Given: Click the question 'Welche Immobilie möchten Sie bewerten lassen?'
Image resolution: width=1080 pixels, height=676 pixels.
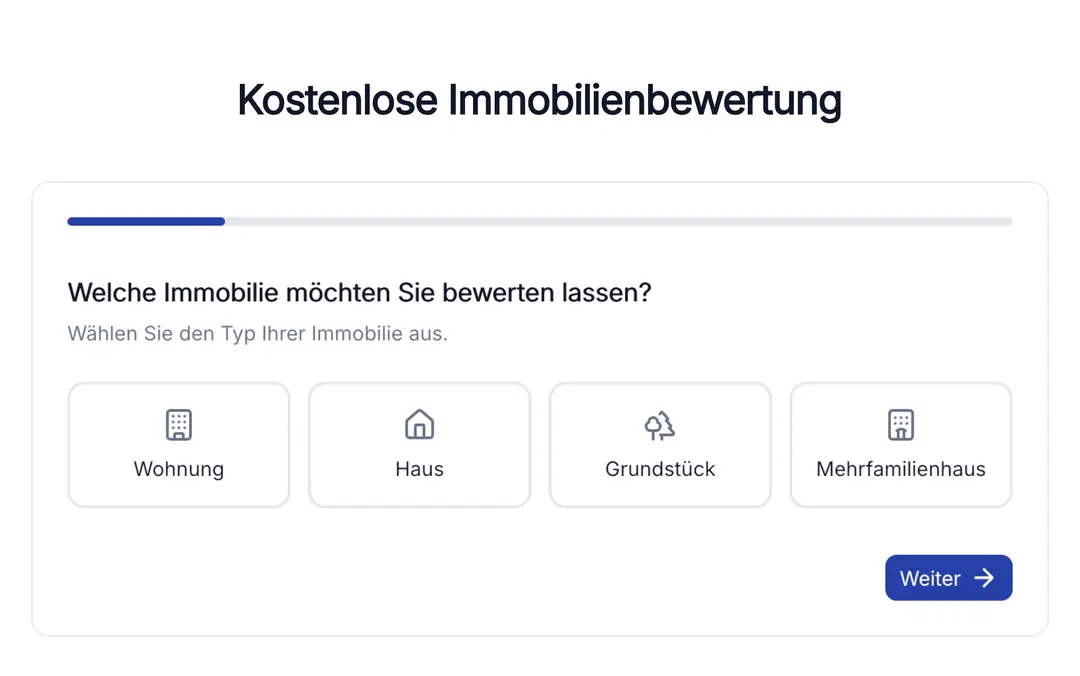Looking at the screenshot, I should click(358, 292).
